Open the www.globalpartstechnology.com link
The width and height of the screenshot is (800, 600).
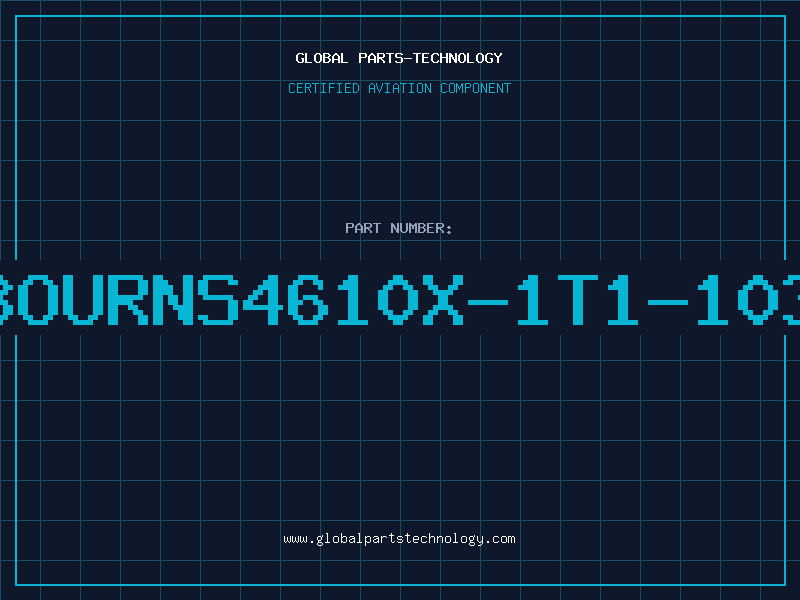[x=399, y=539]
